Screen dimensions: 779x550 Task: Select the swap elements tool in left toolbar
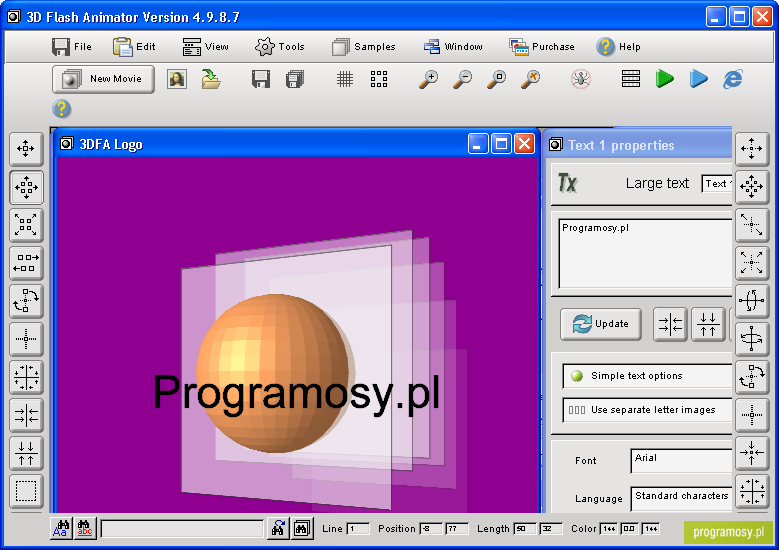[x=26, y=263]
